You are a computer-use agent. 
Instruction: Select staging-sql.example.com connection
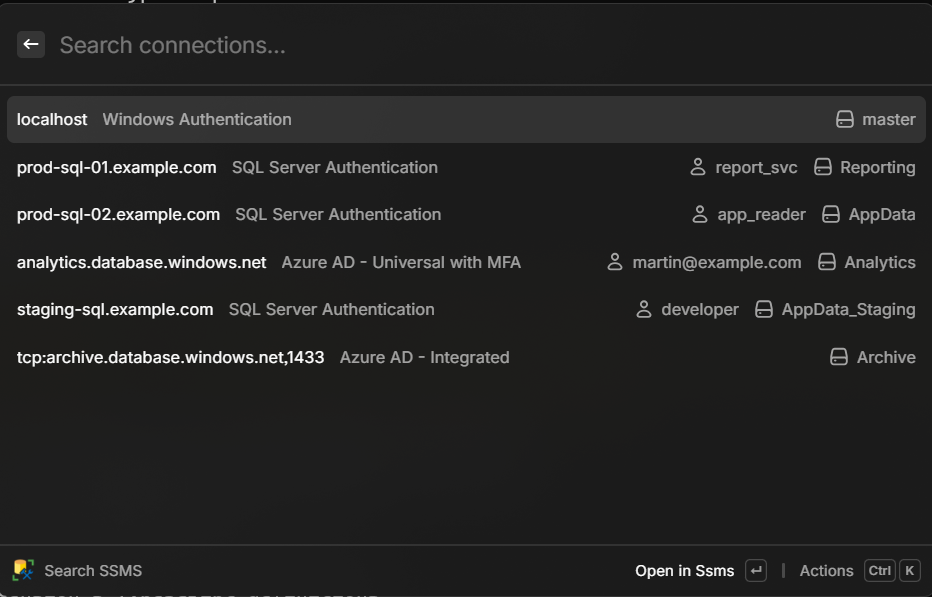coord(466,310)
